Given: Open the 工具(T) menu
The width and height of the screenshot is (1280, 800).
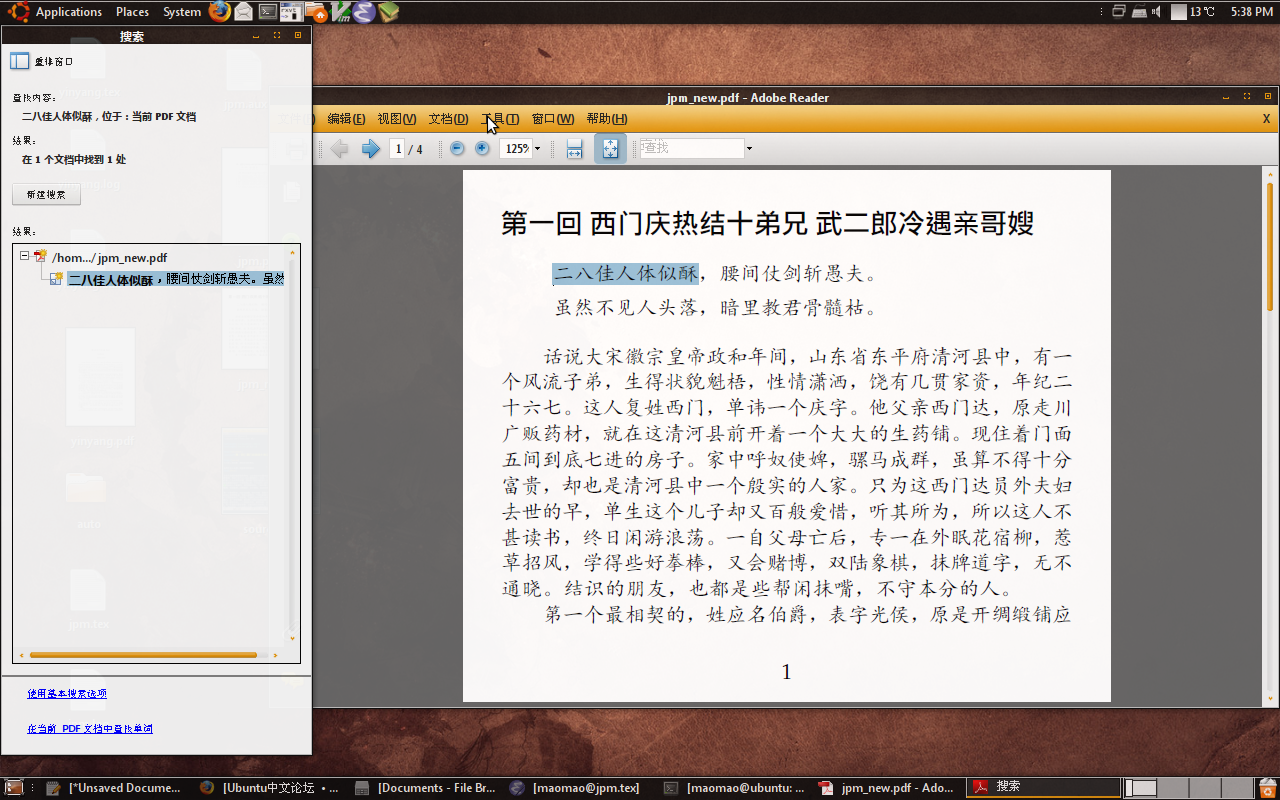Looking at the screenshot, I should pos(500,119).
